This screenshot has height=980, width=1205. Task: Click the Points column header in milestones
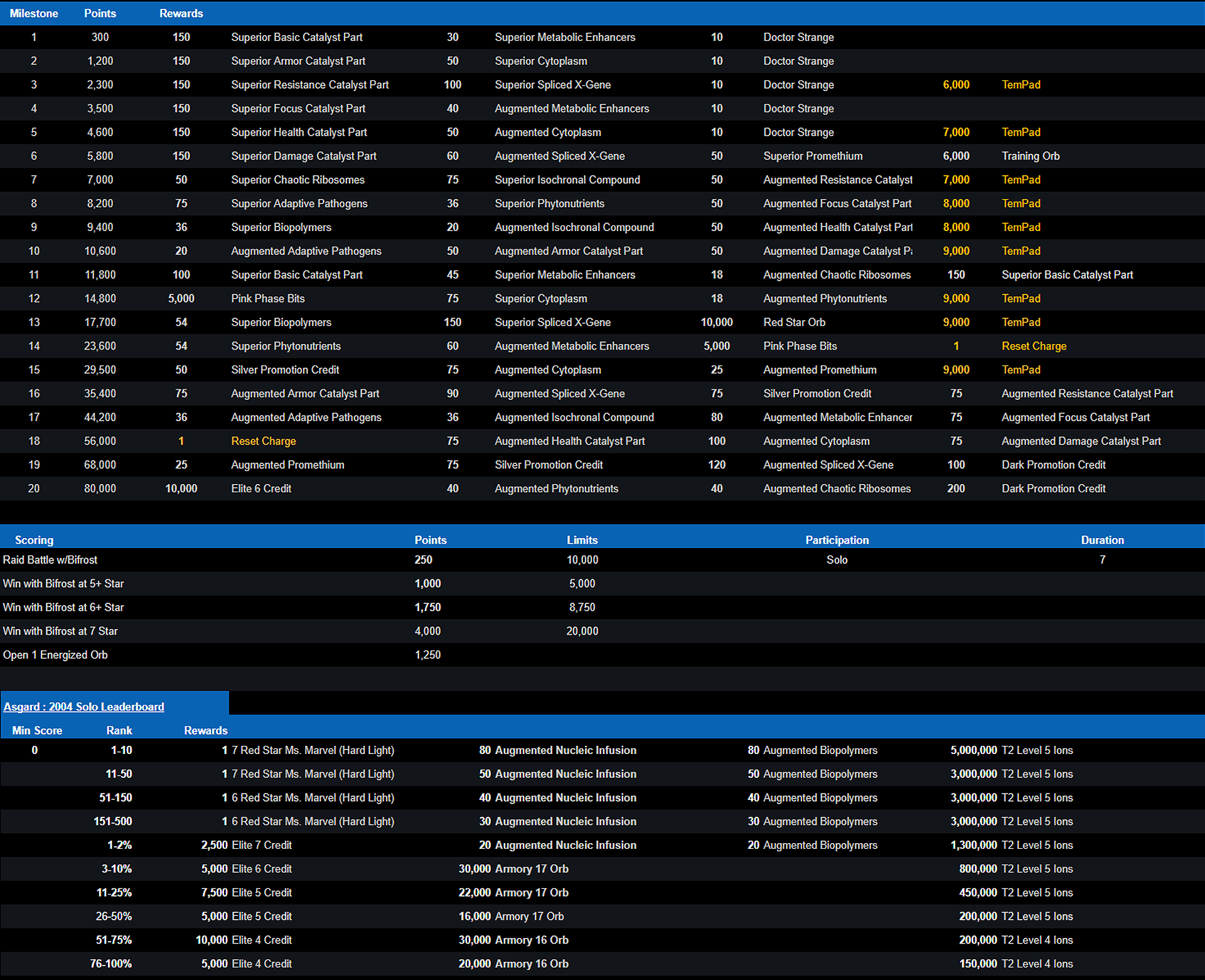(100, 13)
